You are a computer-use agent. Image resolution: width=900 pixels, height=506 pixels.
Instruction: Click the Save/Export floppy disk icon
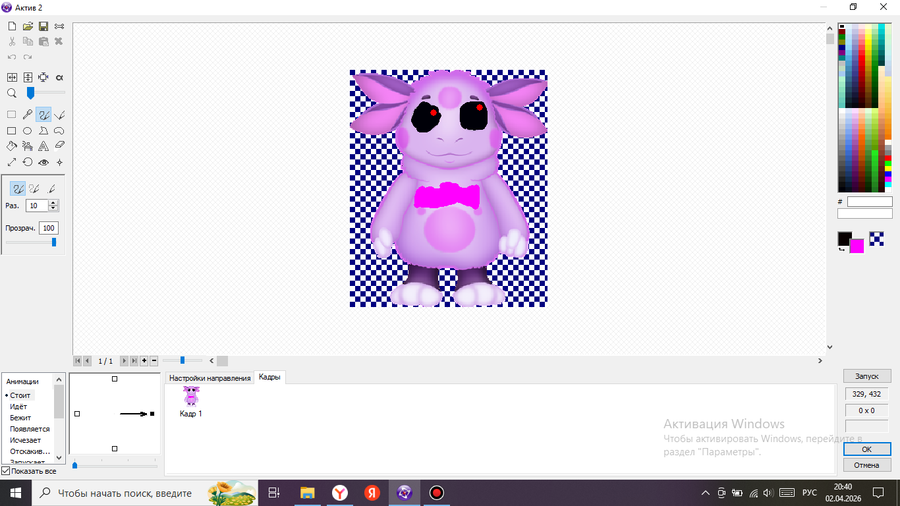43,26
